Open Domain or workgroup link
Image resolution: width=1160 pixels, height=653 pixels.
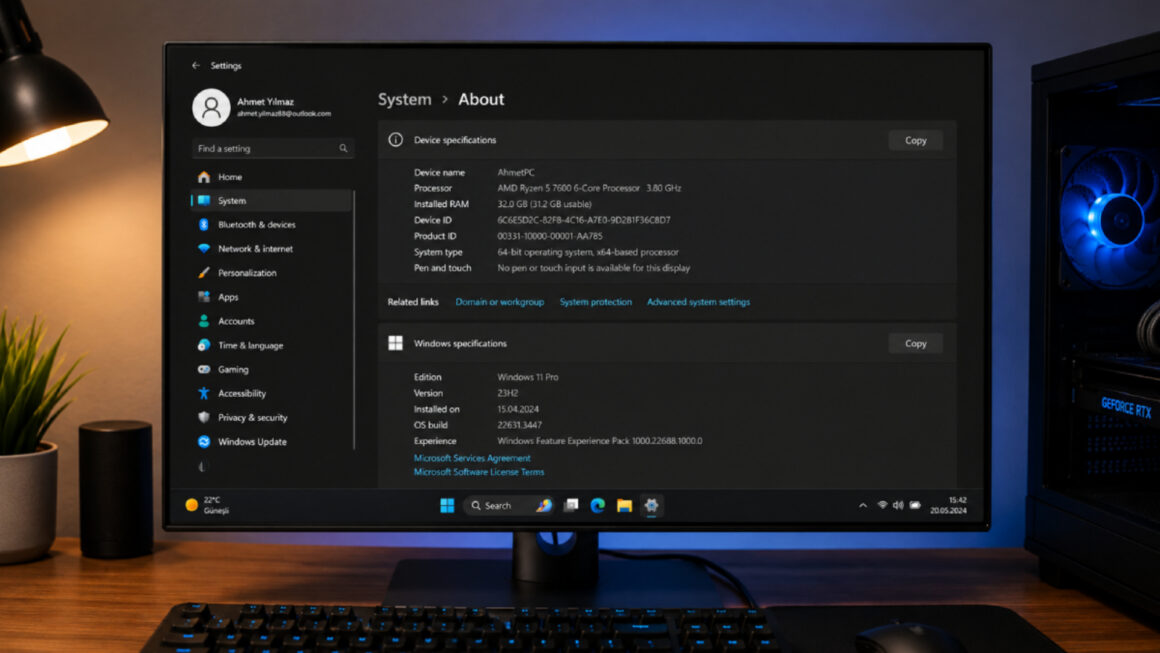[x=499, y=302]
